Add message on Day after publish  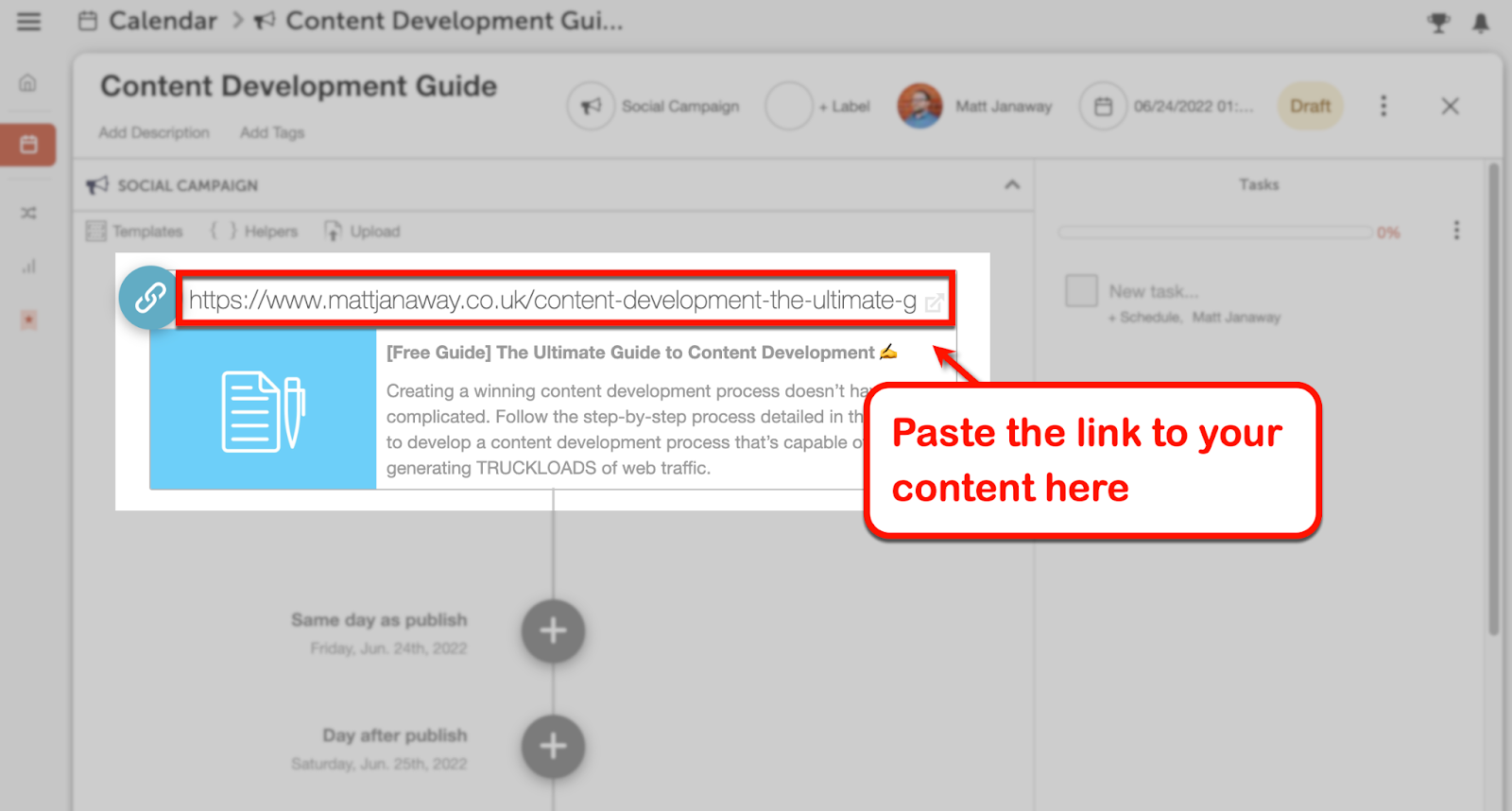[x=554, y=747]
